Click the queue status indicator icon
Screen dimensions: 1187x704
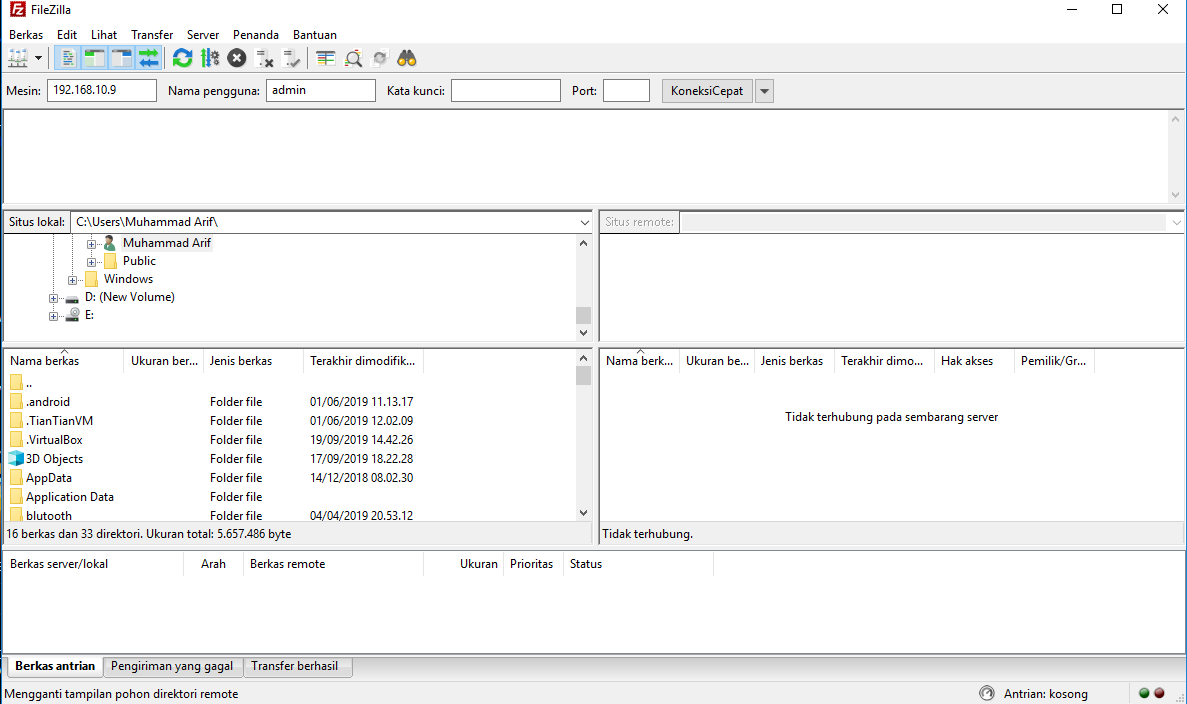[986, 693]
